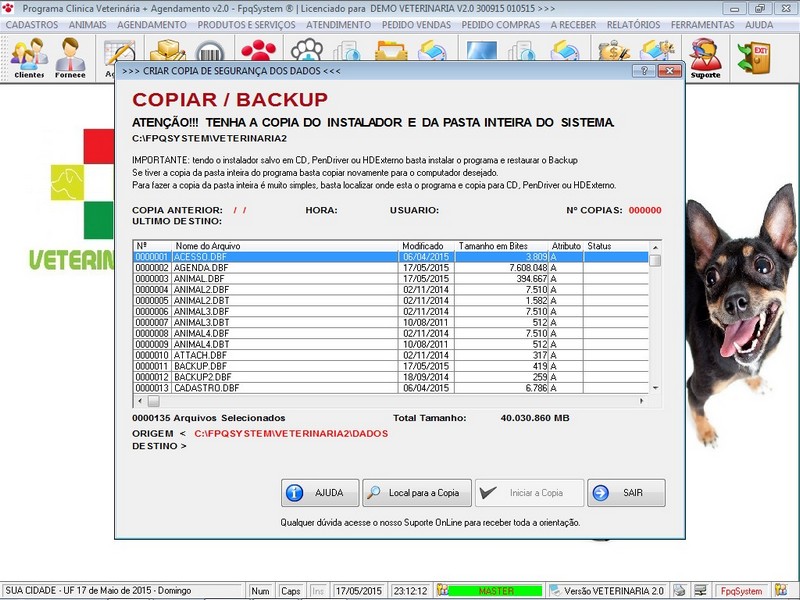800x600 pixels.
Task: Click the orange file tray toolbar icon
Action: click(391, 51)
